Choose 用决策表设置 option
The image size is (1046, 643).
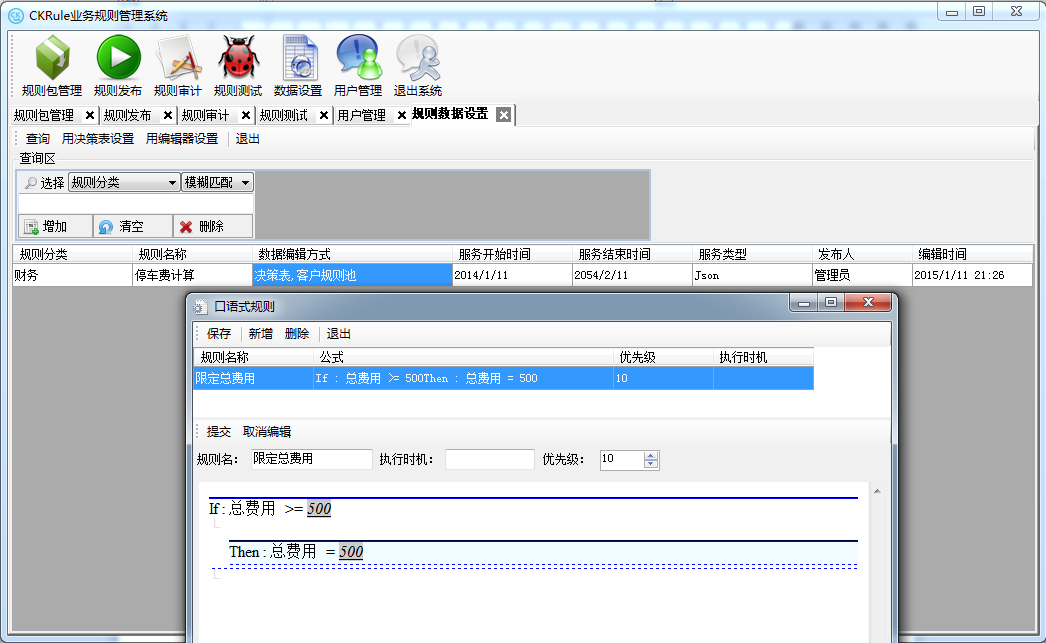(97, 139)
